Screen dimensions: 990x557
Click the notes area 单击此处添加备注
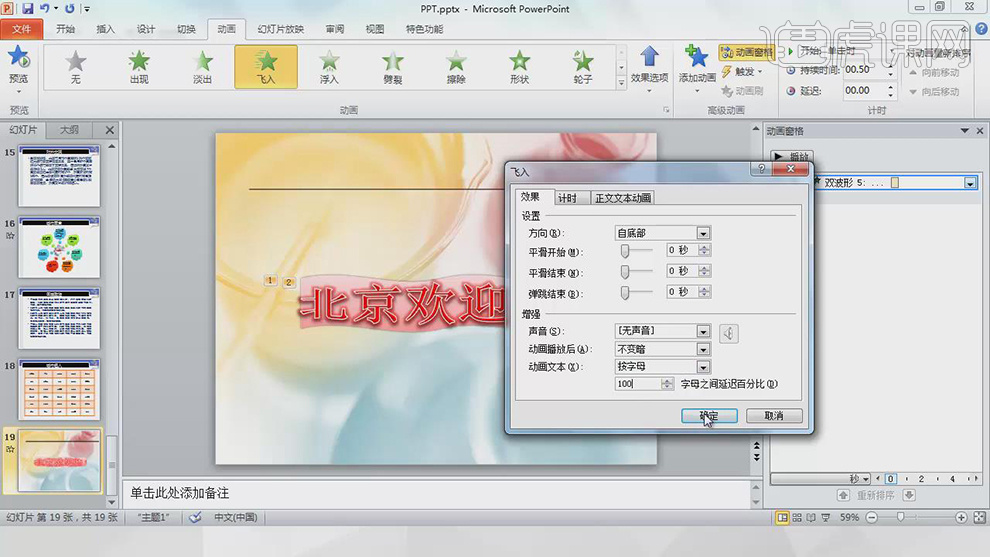pyautogui.click(x=436, y=493)
